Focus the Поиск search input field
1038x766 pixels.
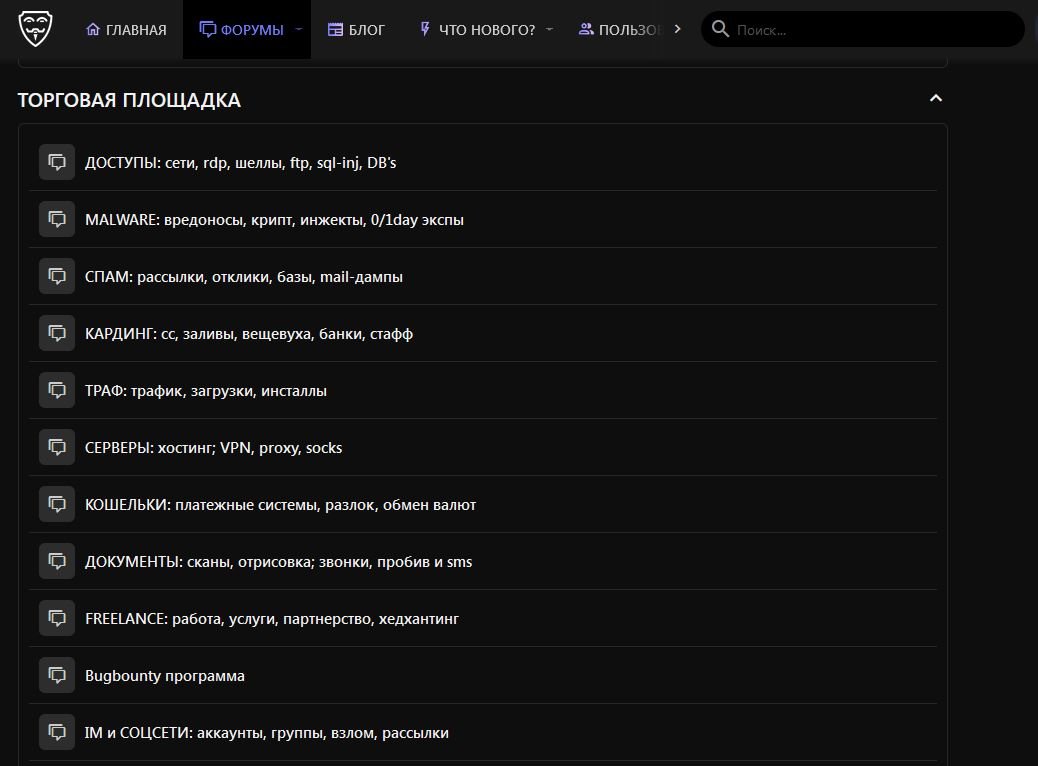(870, 30)
